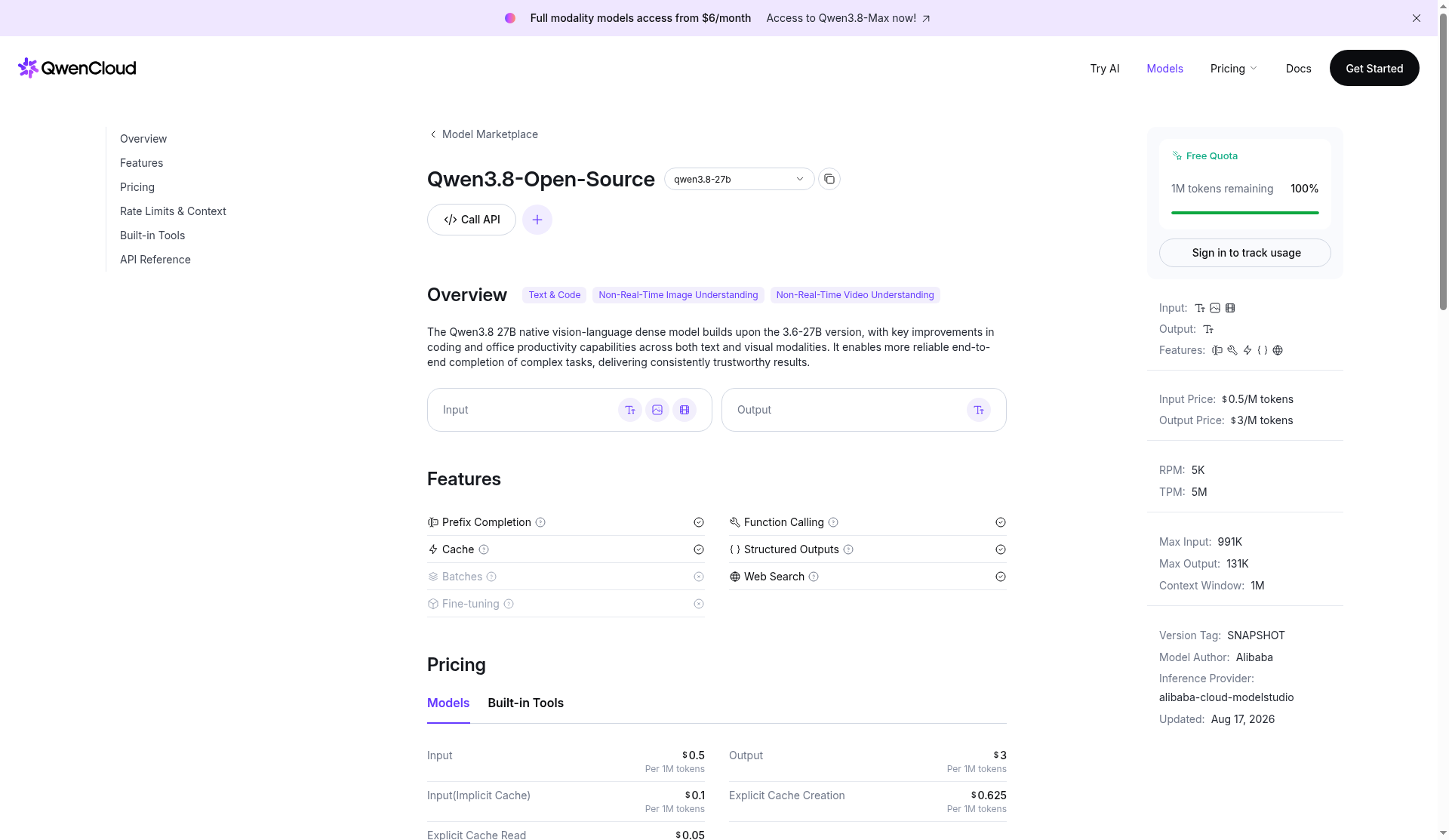Viewport: 1449px width, 840px height.
Task: Click the Get Started button
Action: (1374, 68)
